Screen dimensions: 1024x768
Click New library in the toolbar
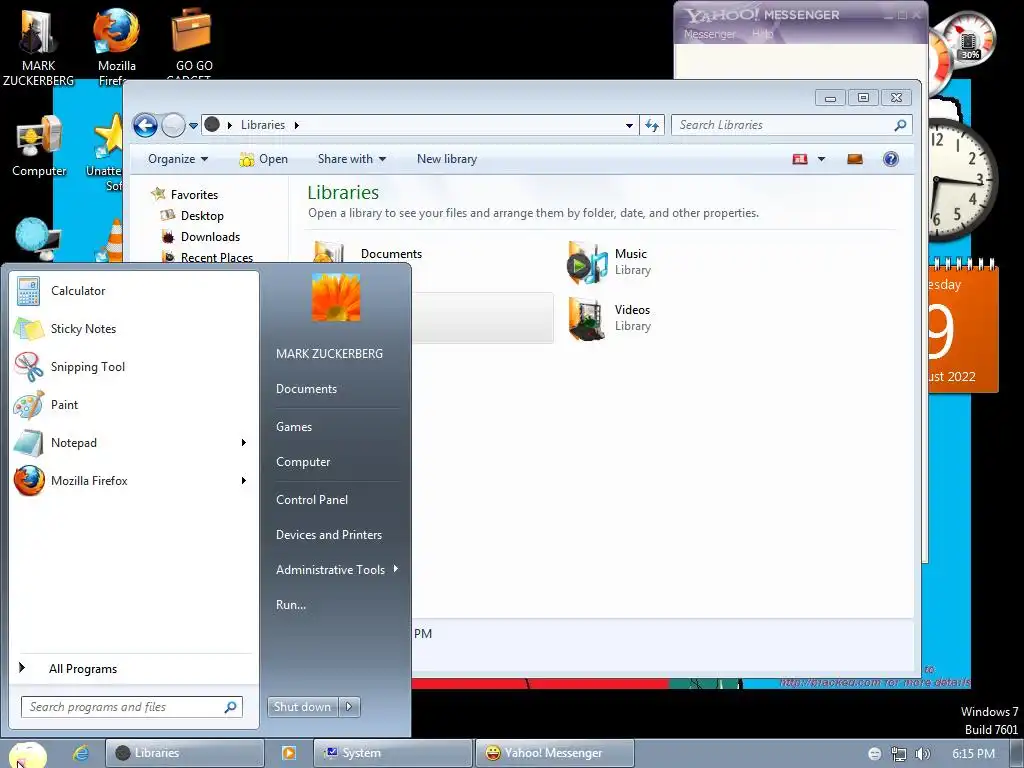click(447, 159)
